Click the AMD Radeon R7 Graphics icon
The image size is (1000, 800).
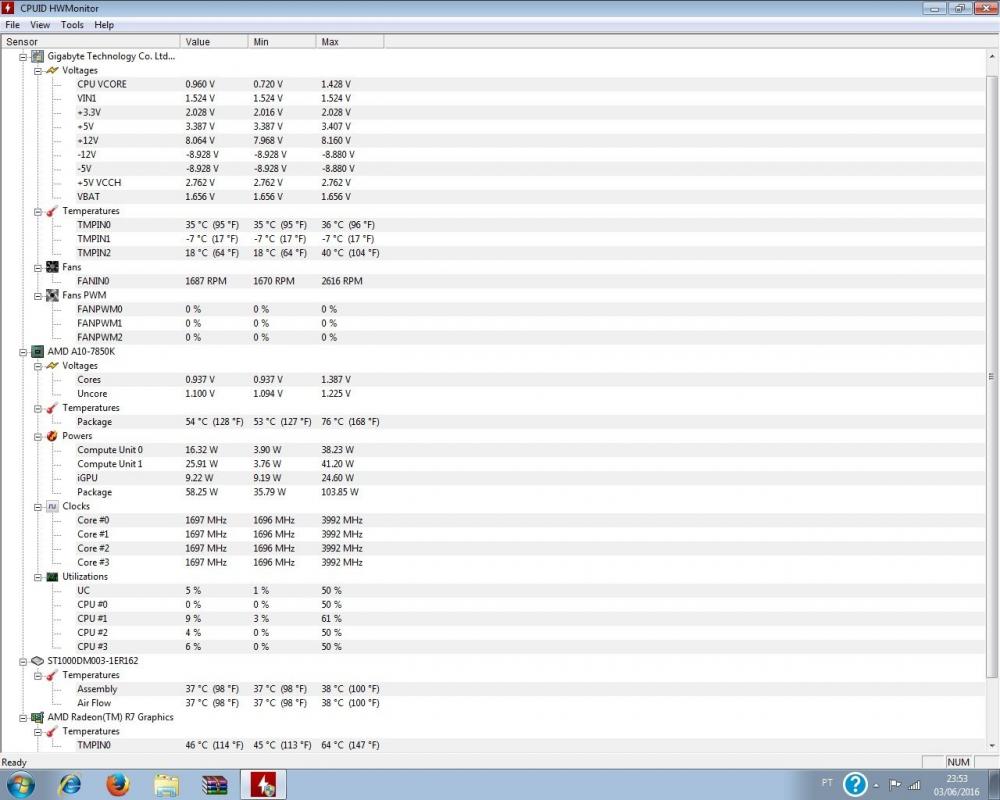tap(38, 717)
